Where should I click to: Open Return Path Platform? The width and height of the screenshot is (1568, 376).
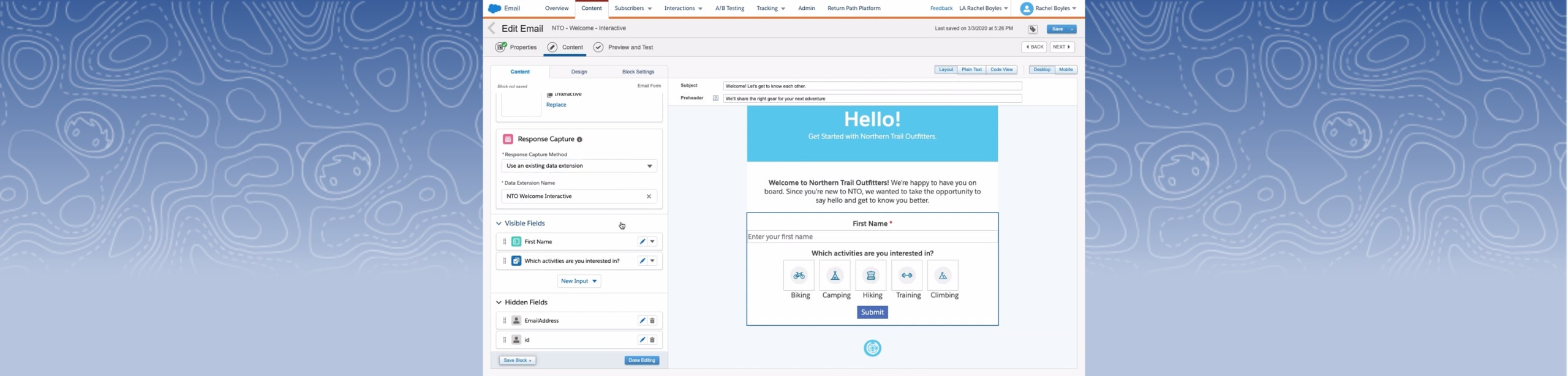pyautogui.click(x=854, y=9)
